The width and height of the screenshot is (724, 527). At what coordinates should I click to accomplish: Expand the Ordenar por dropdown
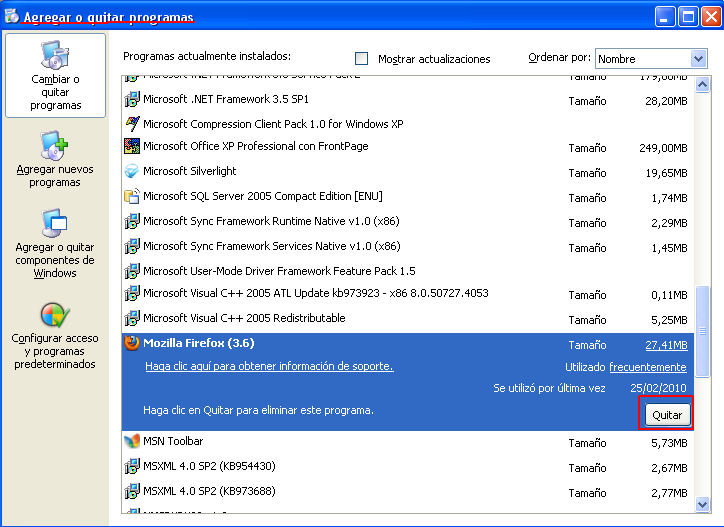699,59
